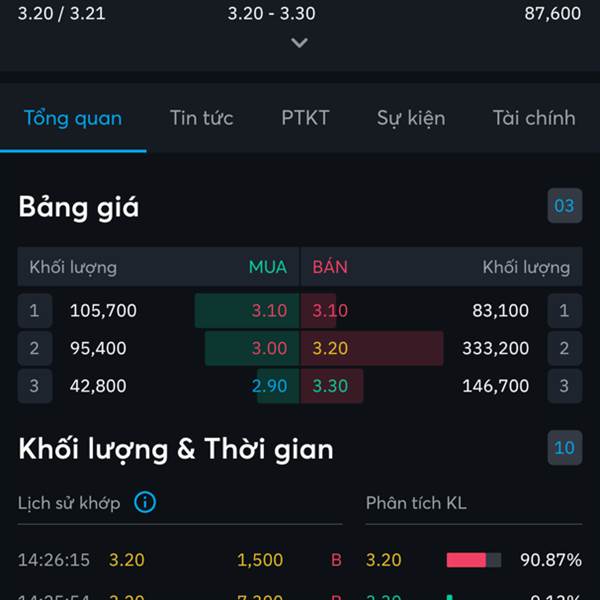Open the Lịch sử khớp info icon
The image size is (600, 600).
pos(145,502)
